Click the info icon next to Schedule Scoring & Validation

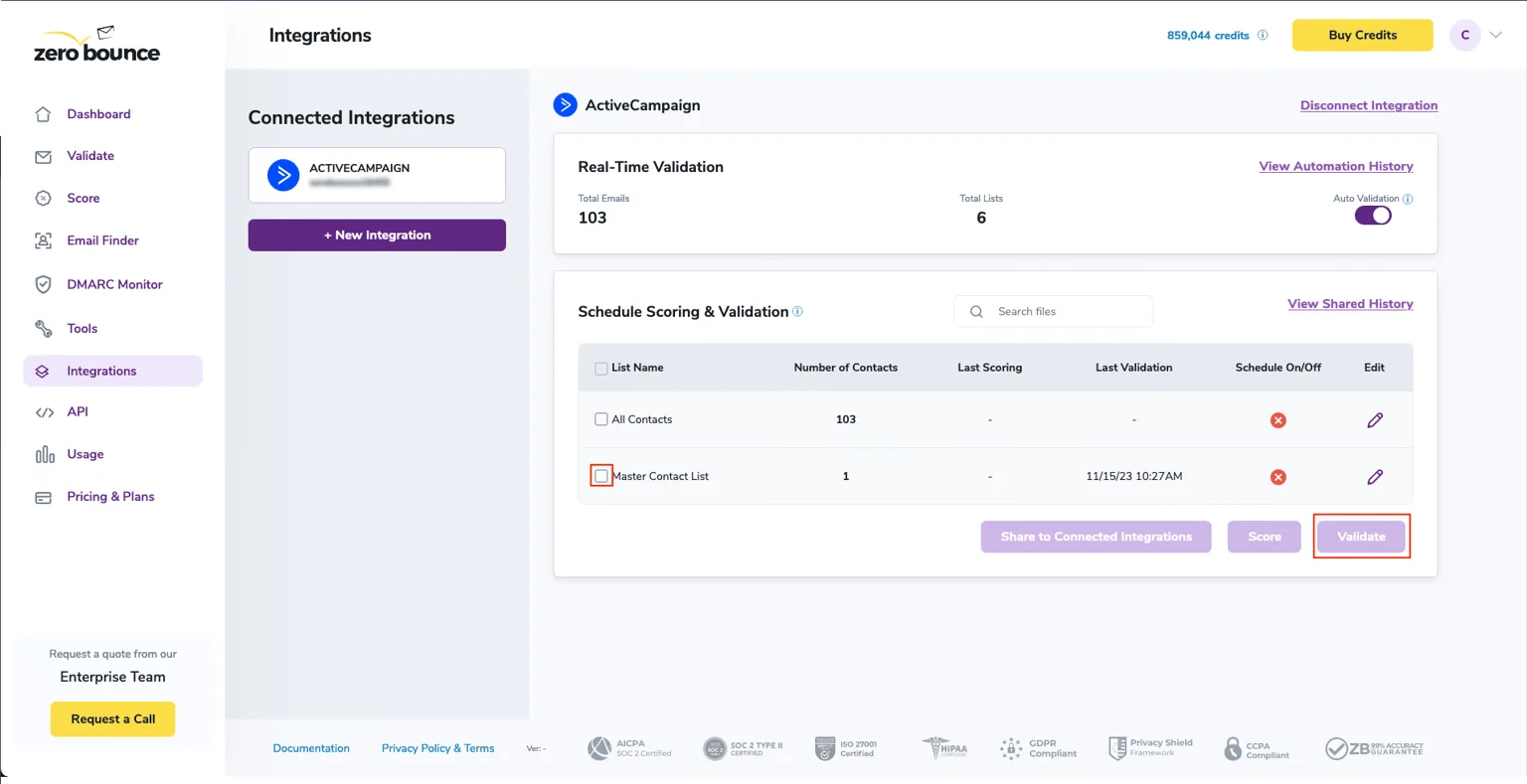pos(797,311)
